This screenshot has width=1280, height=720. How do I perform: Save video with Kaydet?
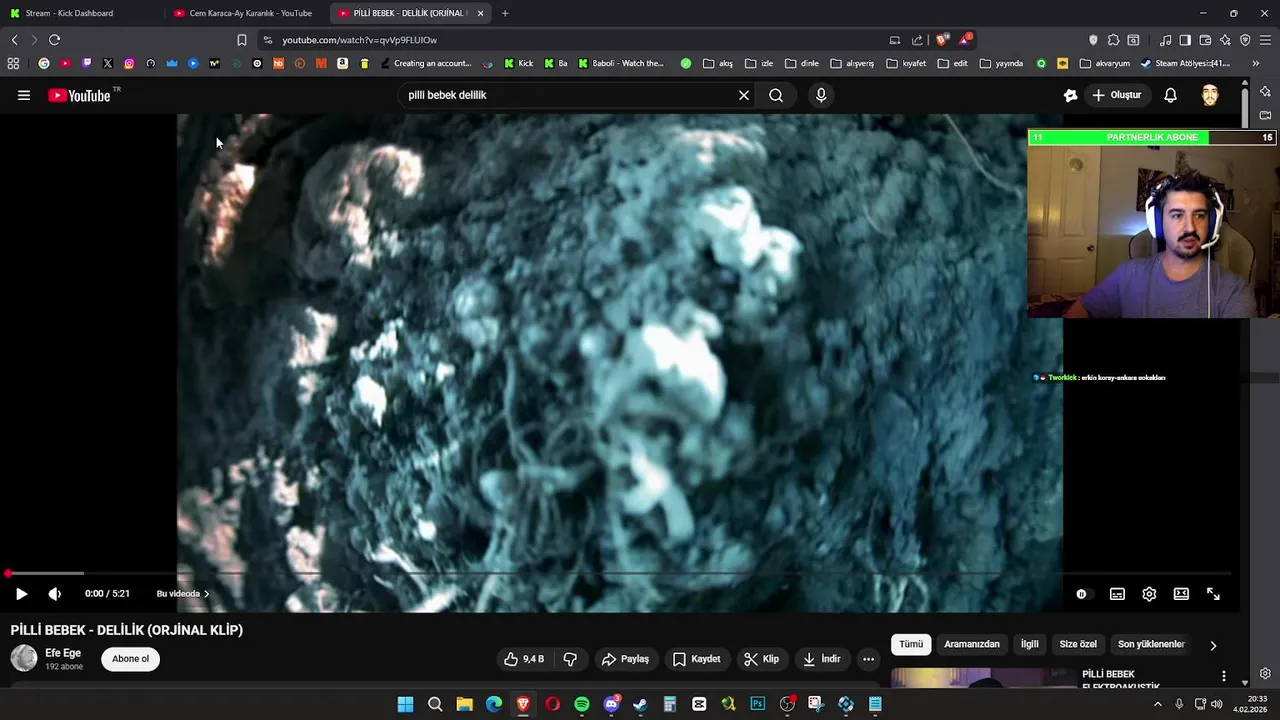click(696, 659)
